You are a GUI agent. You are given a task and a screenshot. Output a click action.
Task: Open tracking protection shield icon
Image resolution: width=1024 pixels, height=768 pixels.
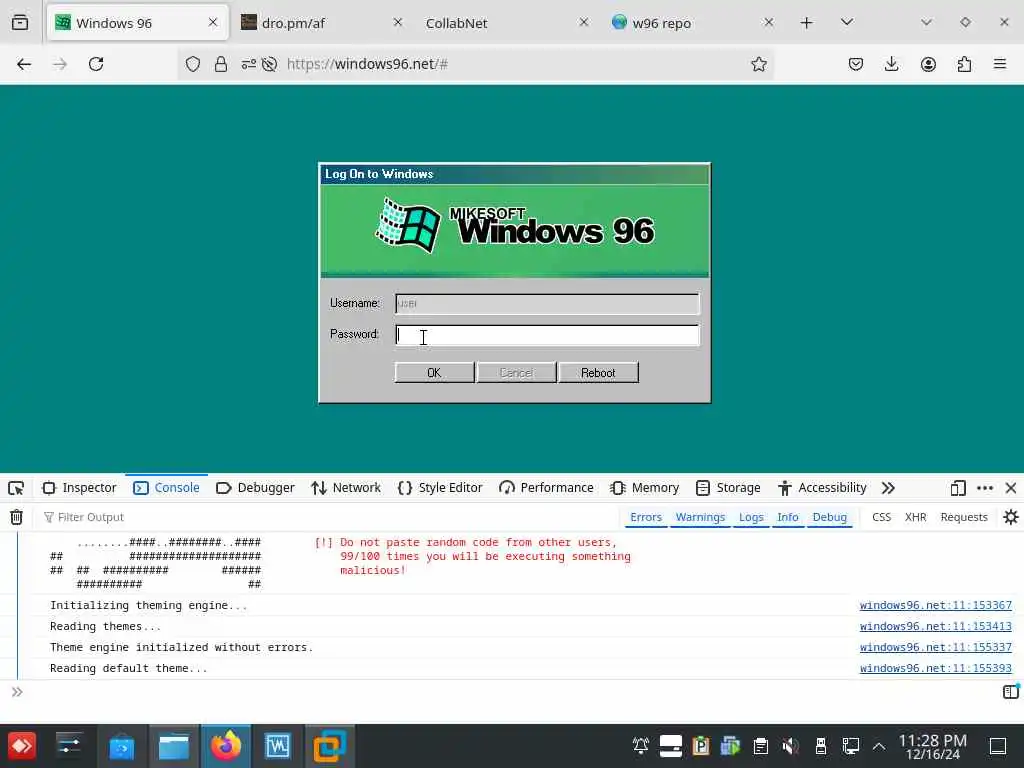pyautogui.click(x=193, y=64)
